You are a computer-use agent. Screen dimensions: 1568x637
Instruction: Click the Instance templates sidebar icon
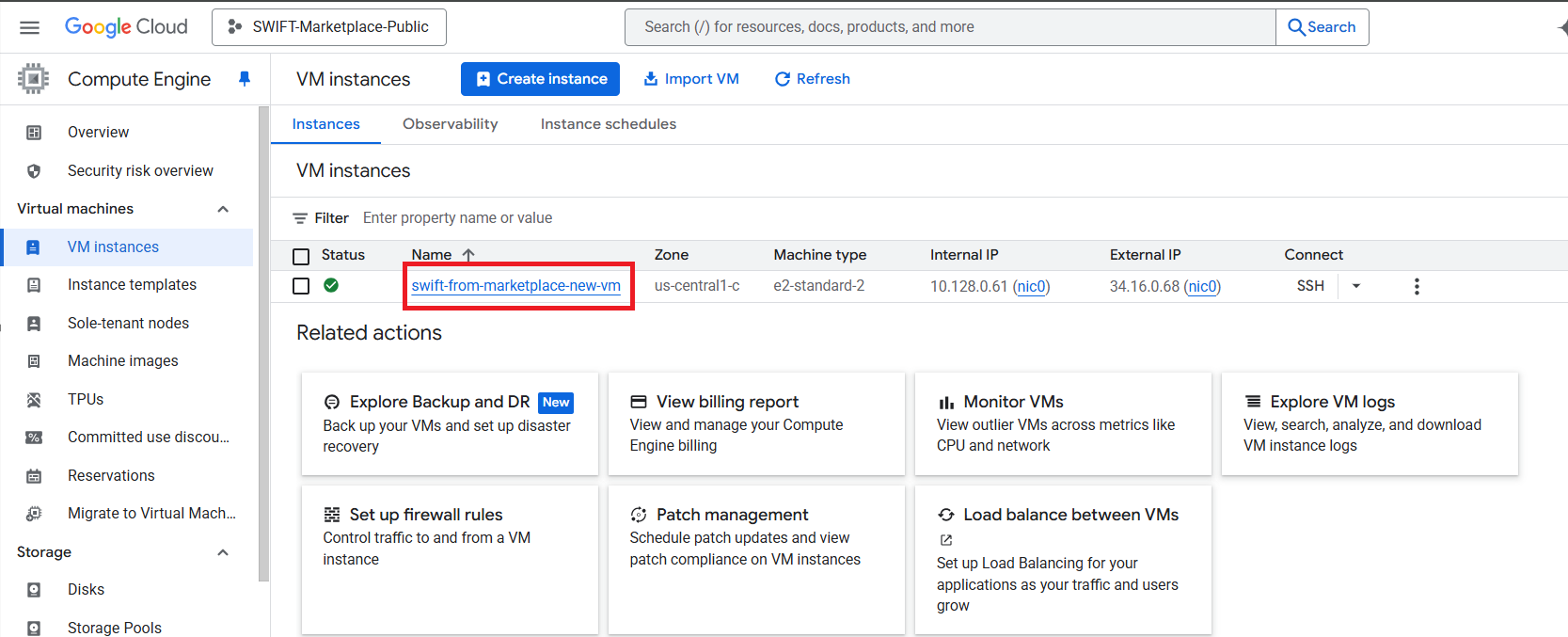coord(34,285)
